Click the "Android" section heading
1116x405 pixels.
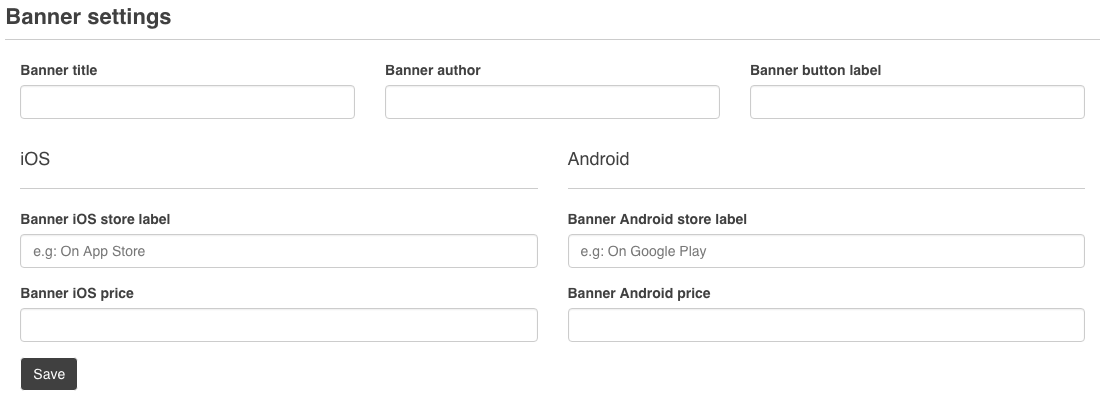point(598,159)
